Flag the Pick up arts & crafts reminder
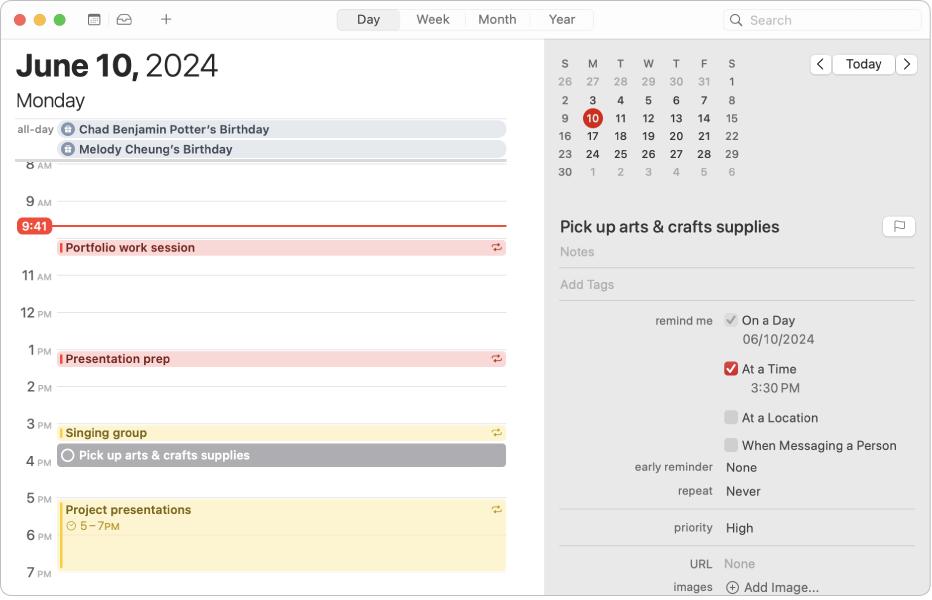The height and width of the screenshot is (600, 932). 898,226
